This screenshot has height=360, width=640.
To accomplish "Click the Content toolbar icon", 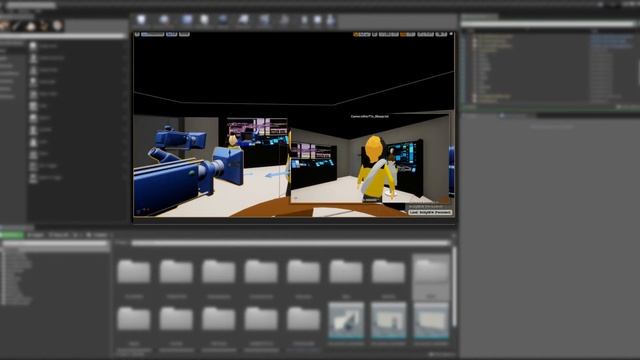I will 187,20.
